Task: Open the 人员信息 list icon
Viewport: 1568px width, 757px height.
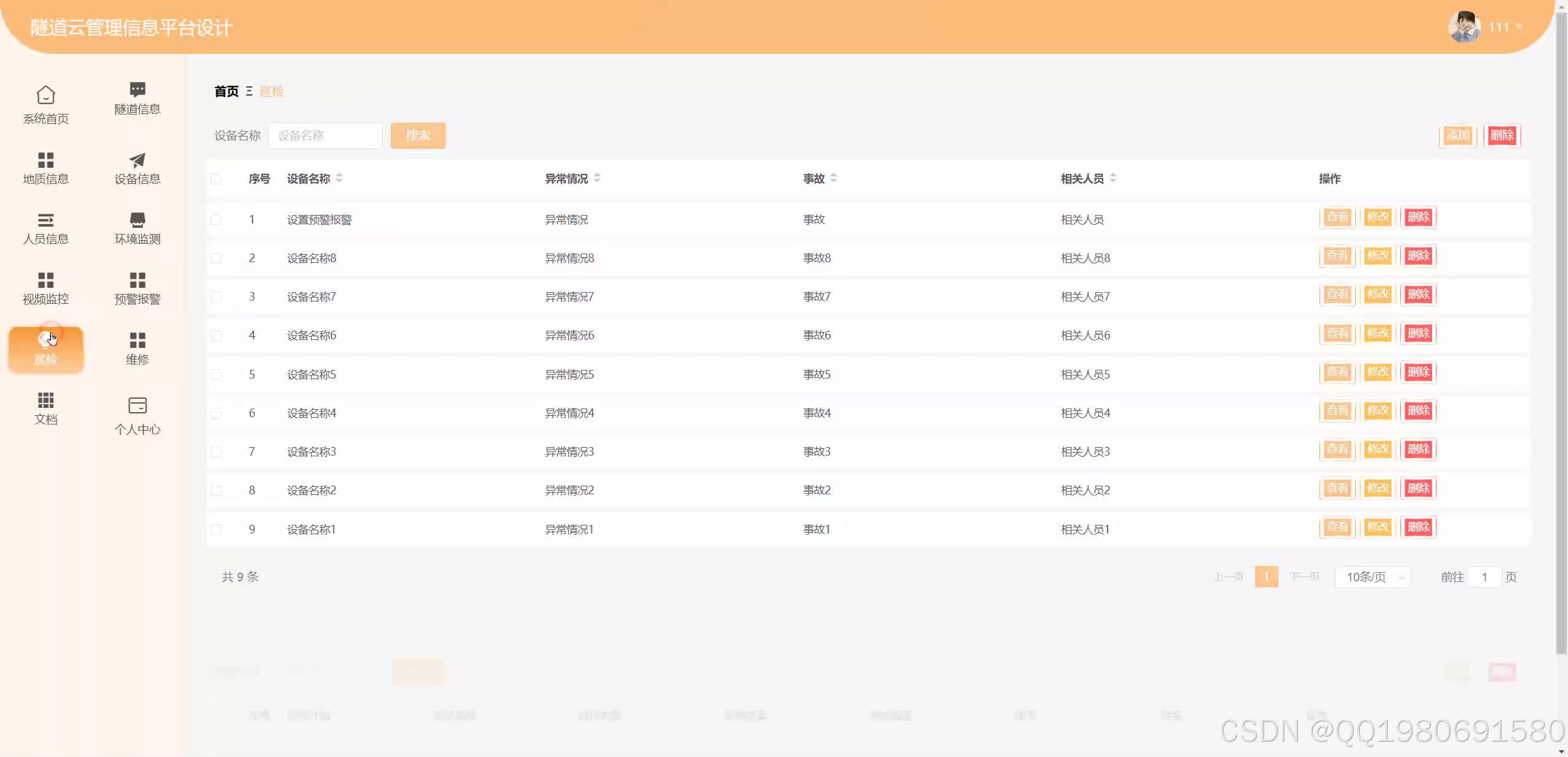Action: click(x=45, y=220)
